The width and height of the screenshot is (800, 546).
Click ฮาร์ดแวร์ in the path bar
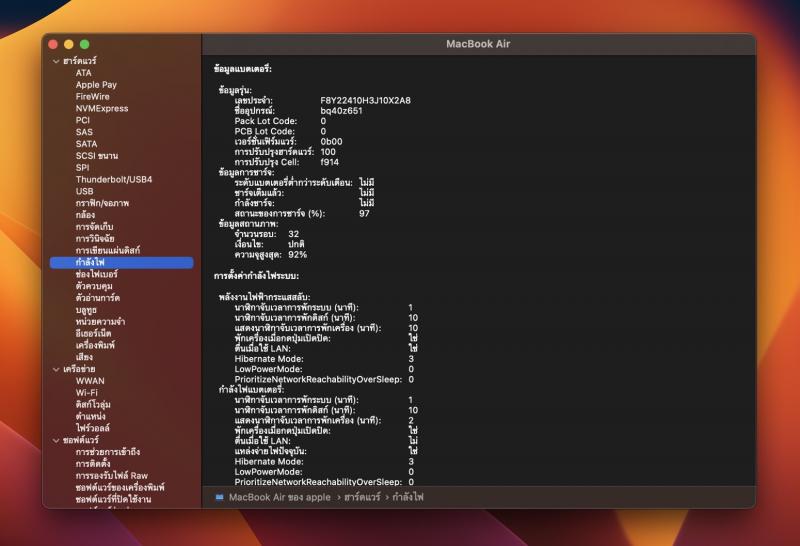pyautogui.click(x=362, y=497)
